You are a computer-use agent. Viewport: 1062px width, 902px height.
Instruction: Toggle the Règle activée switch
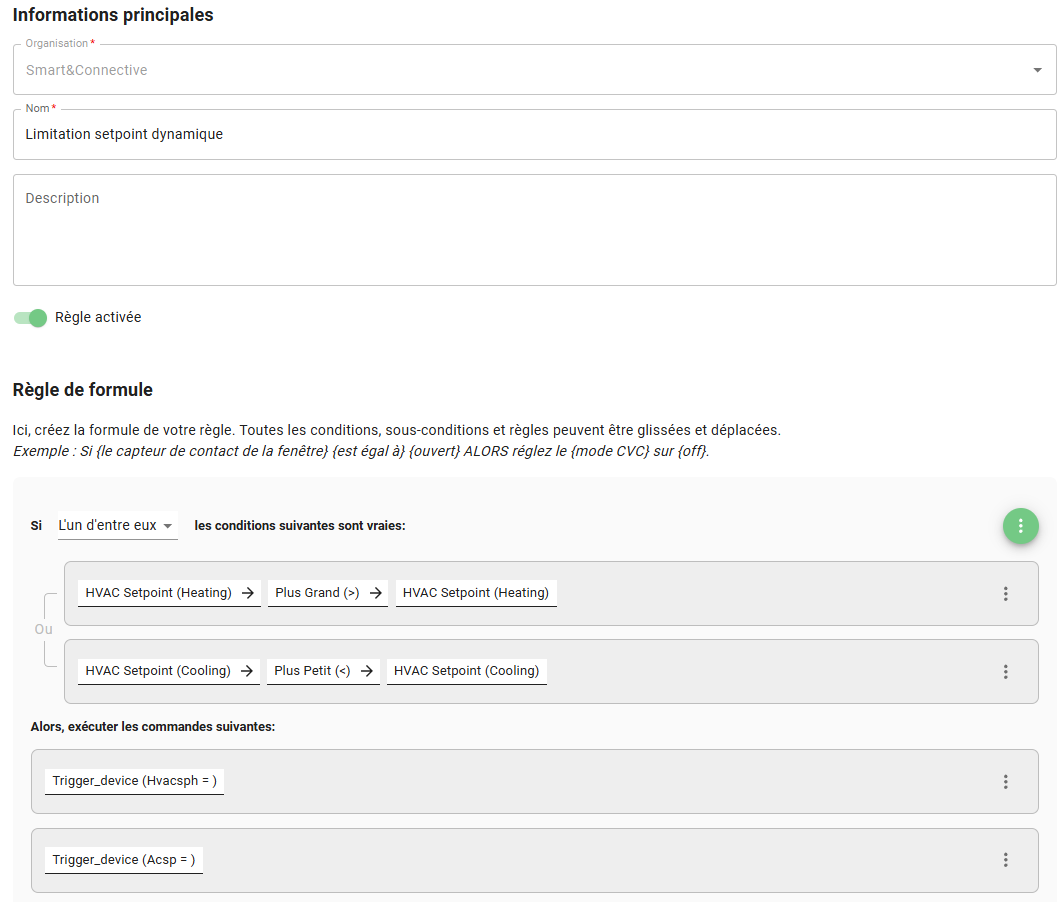click(31, 318)
